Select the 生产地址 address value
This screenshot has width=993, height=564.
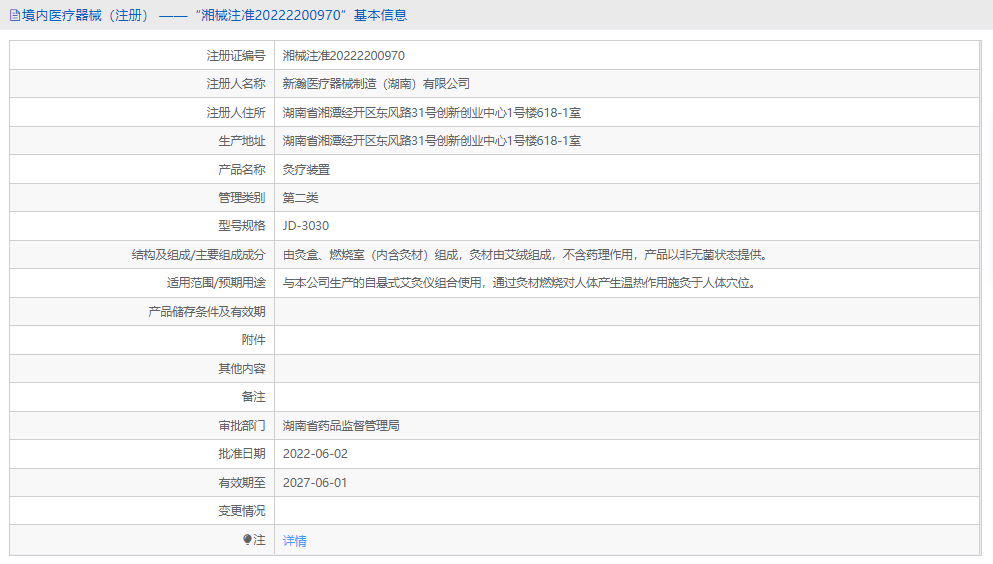pos(432,141)
